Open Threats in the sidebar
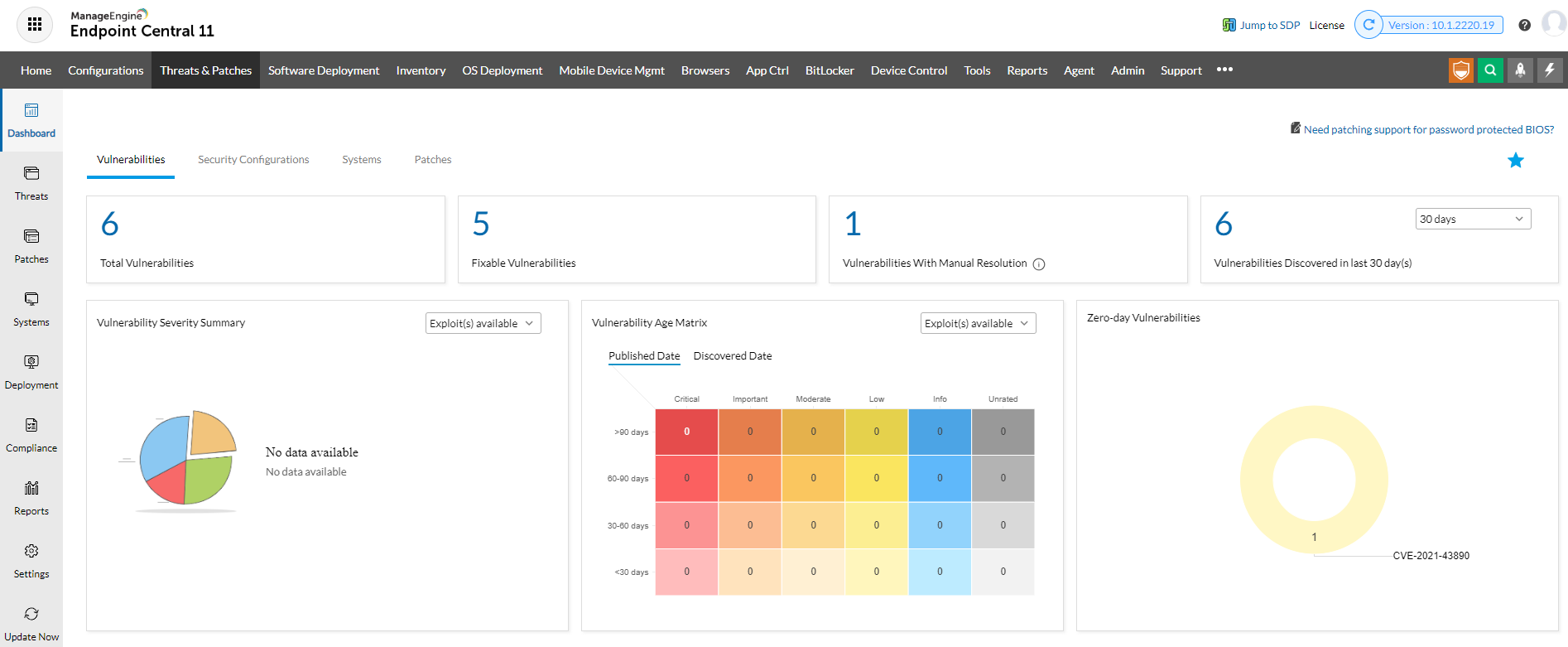The image size is (1568, 647). pos(31,183)
